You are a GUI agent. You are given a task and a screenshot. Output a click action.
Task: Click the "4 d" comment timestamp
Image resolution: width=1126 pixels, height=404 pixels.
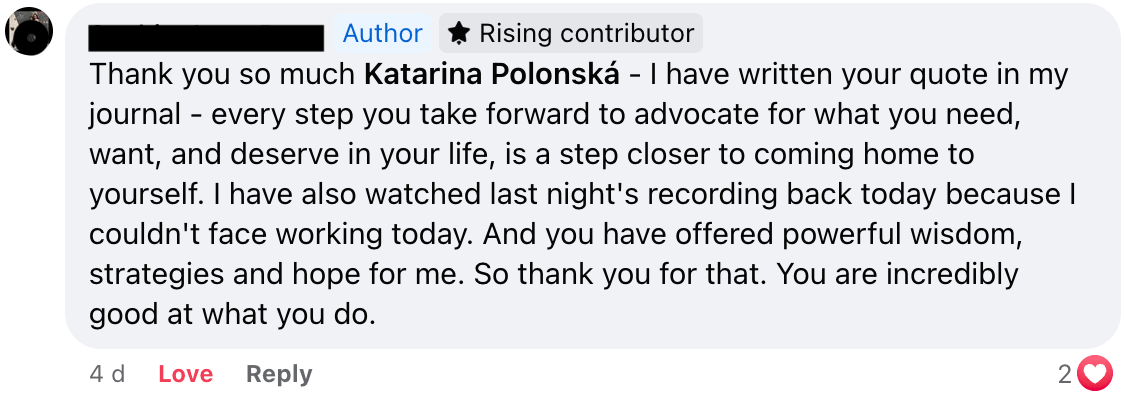point(107,374)
